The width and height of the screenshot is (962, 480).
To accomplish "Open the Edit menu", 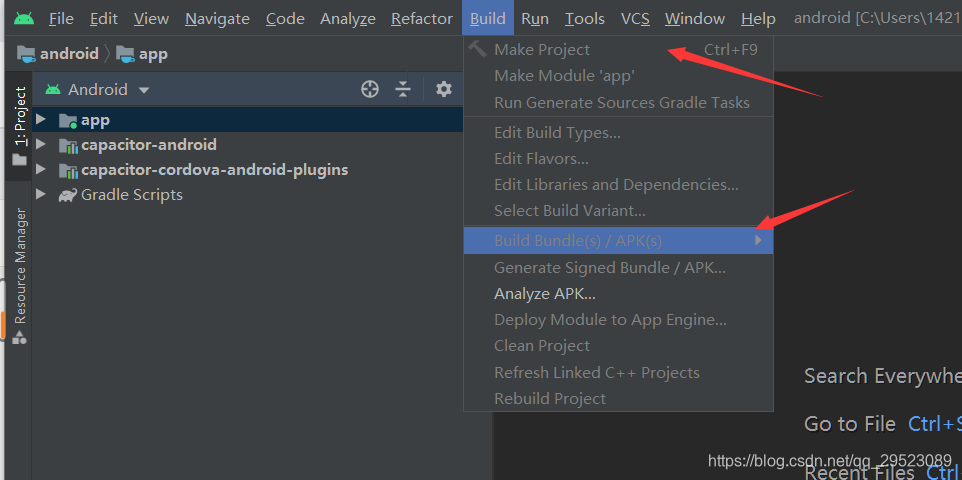I will coord(104,19).
